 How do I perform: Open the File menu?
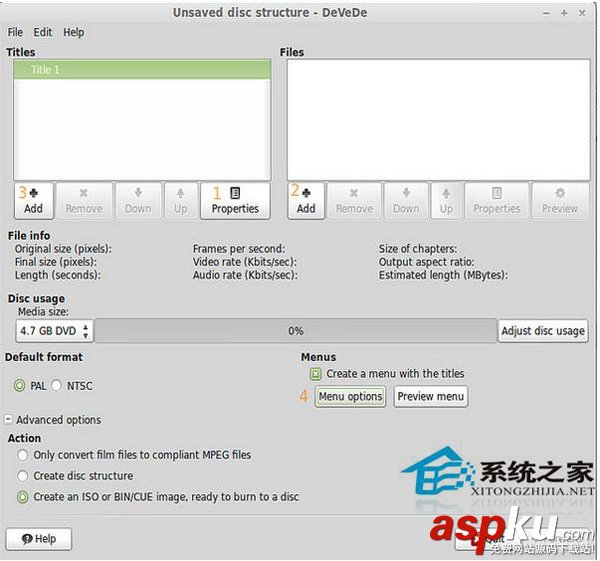15,32
